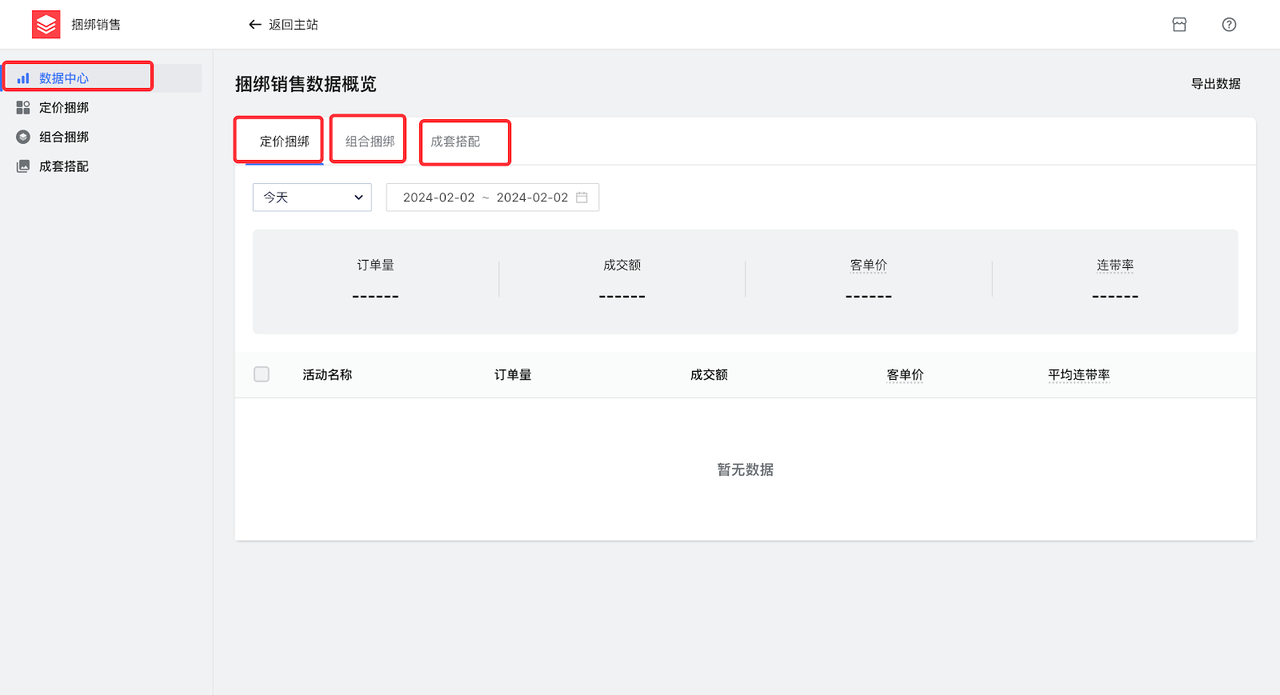The image size is (1280, 695).
Task: Select the header checkbox in the data table
Action: (261, 374)
